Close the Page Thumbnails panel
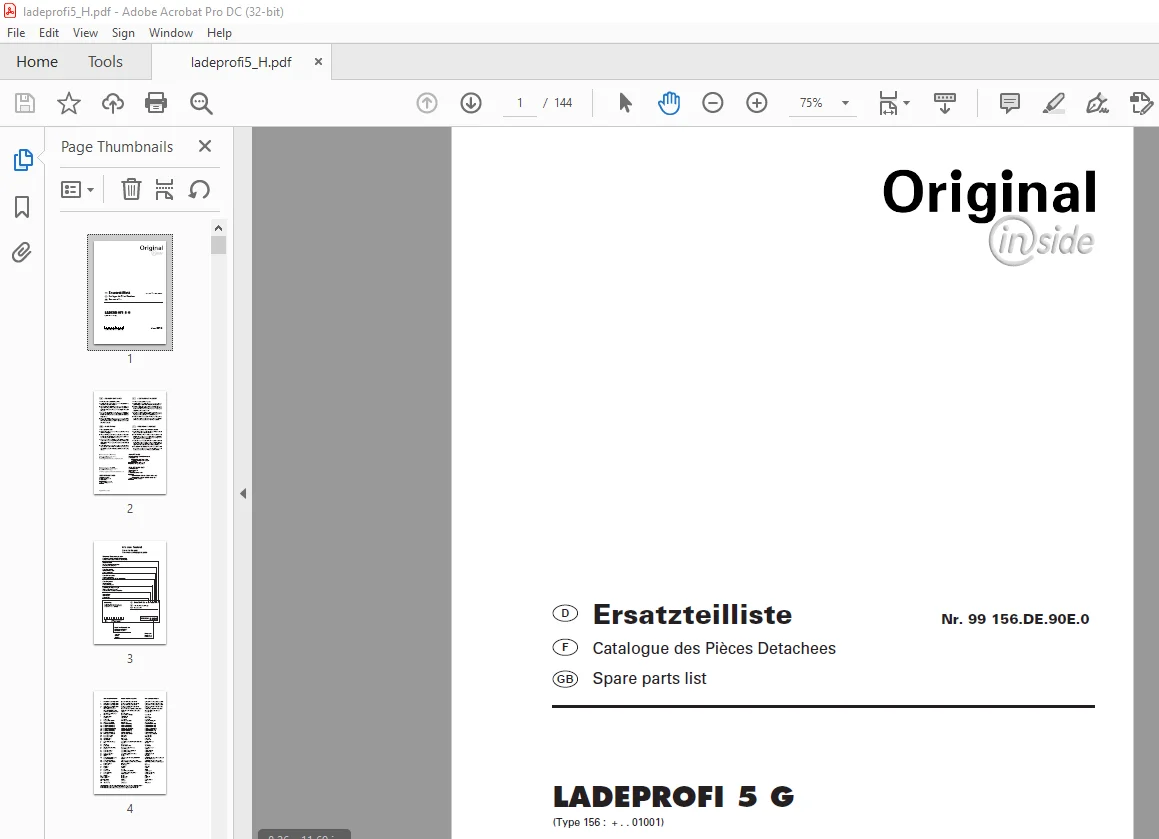Screen dimensions: 1159x839 (x=205, y=146)
